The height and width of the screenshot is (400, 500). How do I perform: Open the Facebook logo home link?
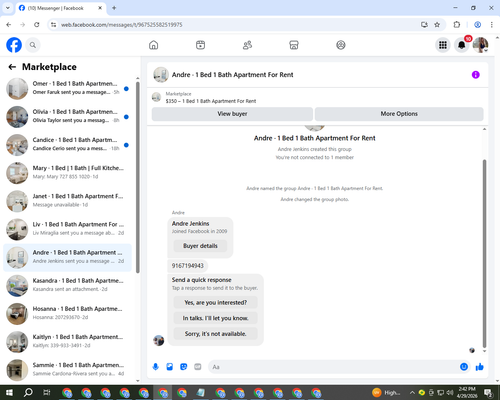pyautogui.click(x=14, y=45)
